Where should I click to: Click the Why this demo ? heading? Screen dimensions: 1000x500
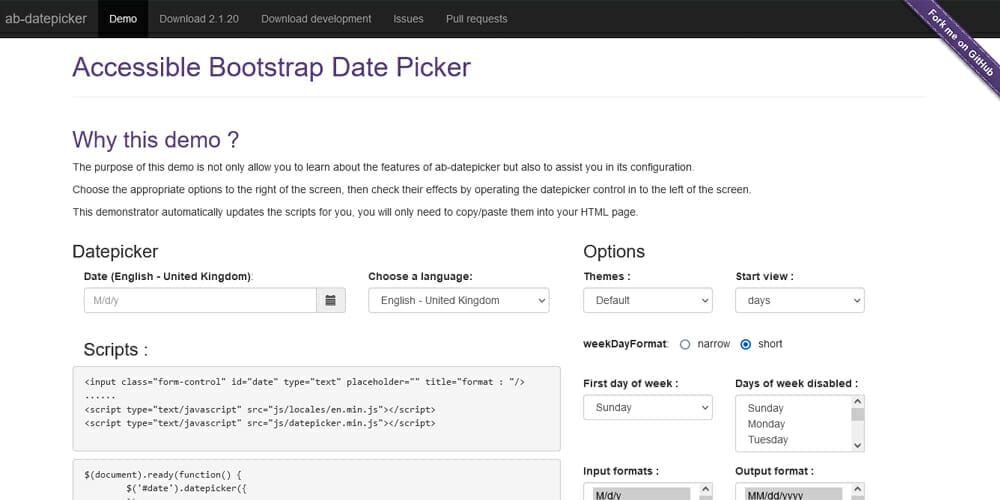pyautogui.click(x=156, y=139)
